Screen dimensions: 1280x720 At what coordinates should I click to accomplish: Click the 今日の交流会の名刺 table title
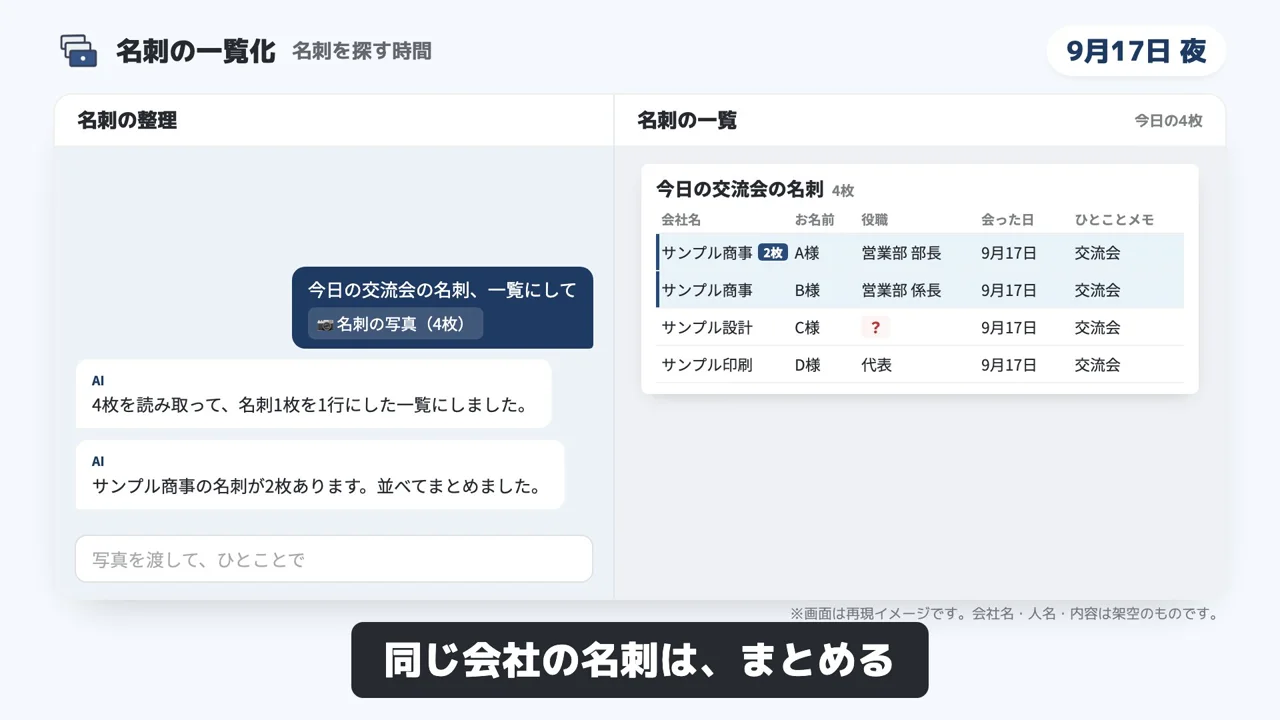tap(739, 189)
